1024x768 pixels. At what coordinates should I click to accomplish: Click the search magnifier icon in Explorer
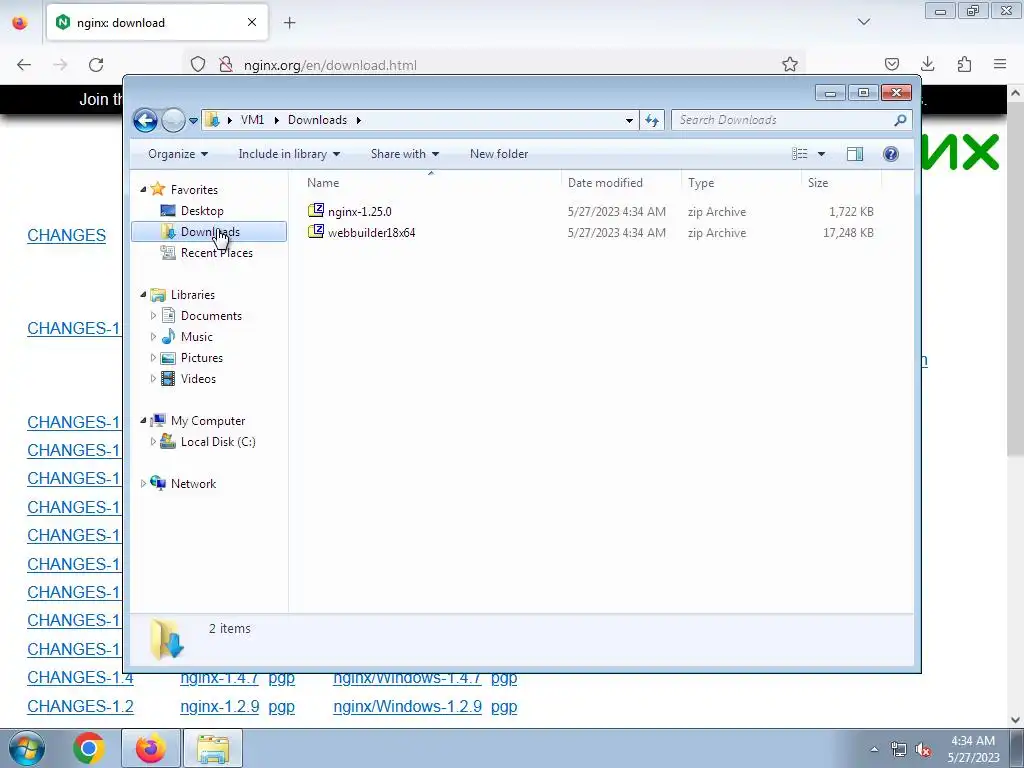click(900, 120)
